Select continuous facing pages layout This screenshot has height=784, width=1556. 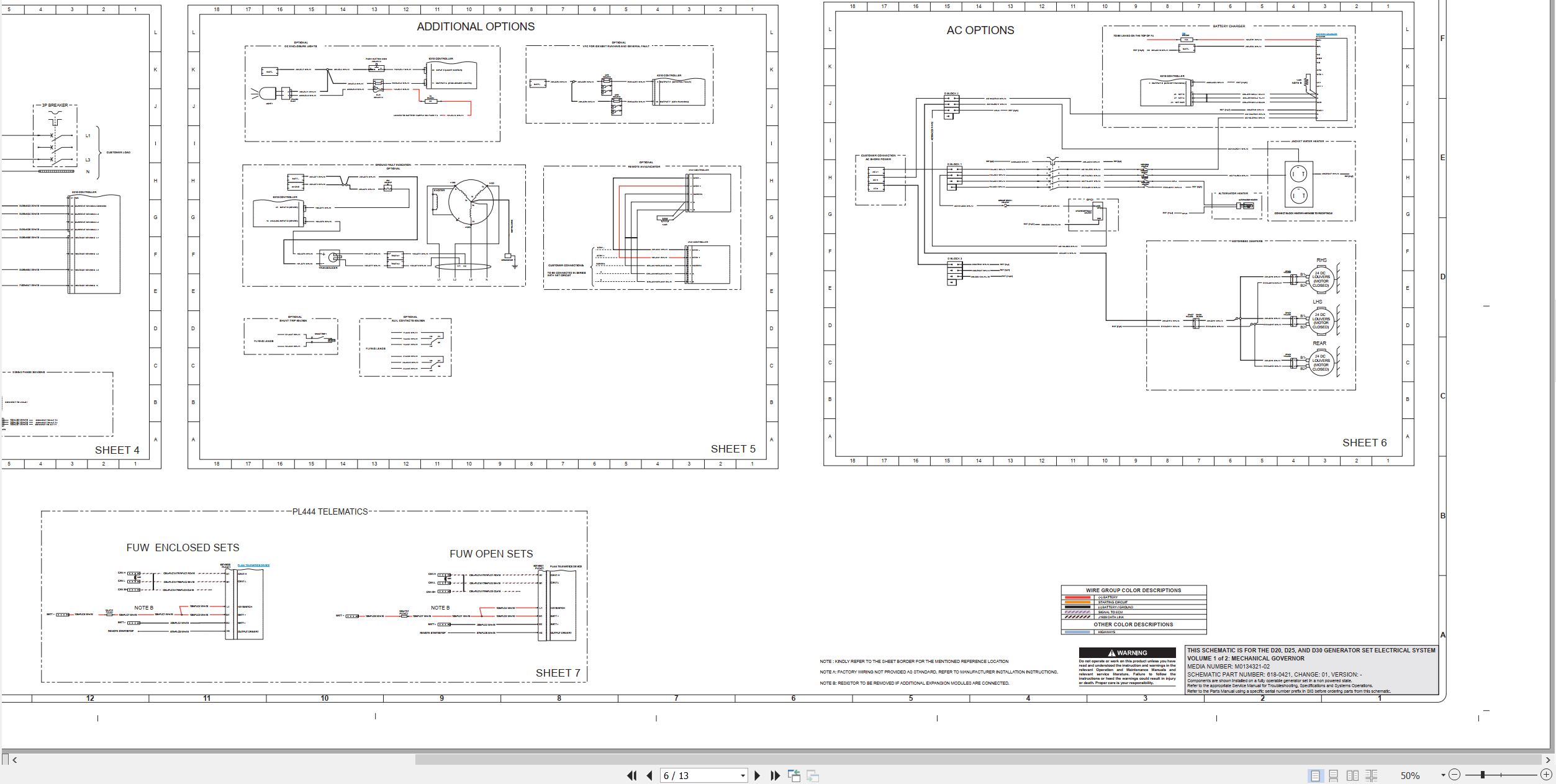click(1371, 775)
